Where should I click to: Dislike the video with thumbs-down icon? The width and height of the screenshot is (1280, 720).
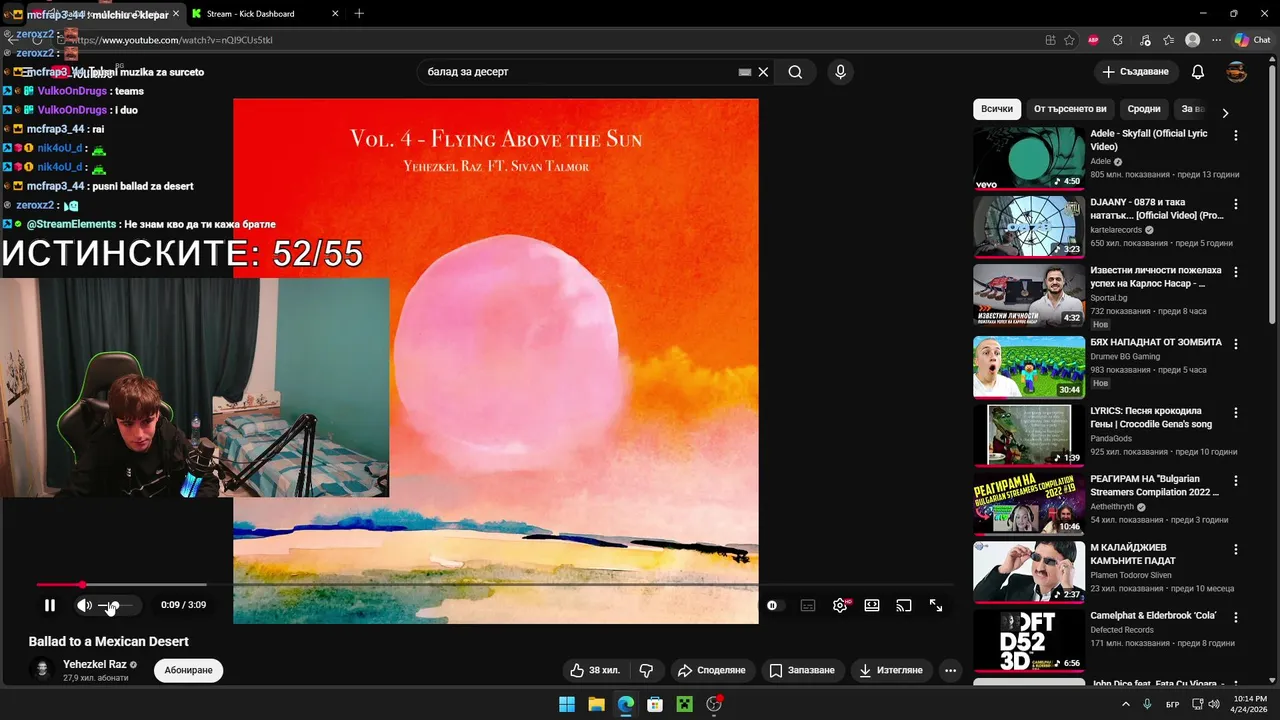[647, 670]
